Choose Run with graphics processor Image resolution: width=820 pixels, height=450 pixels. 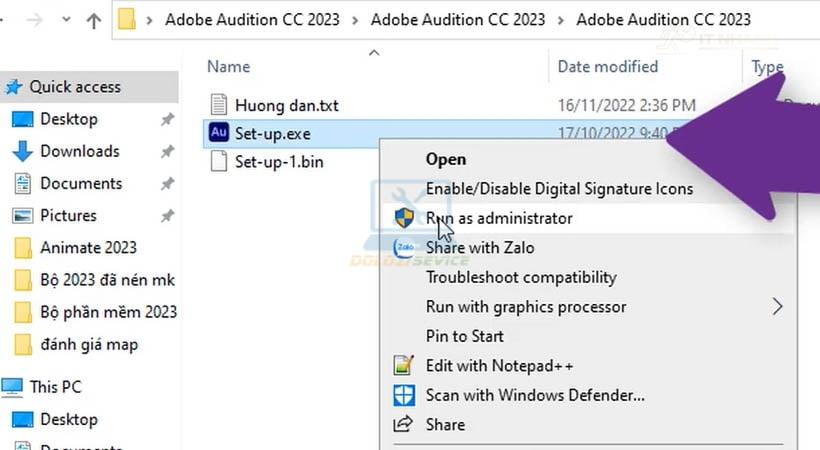(526, 307)
